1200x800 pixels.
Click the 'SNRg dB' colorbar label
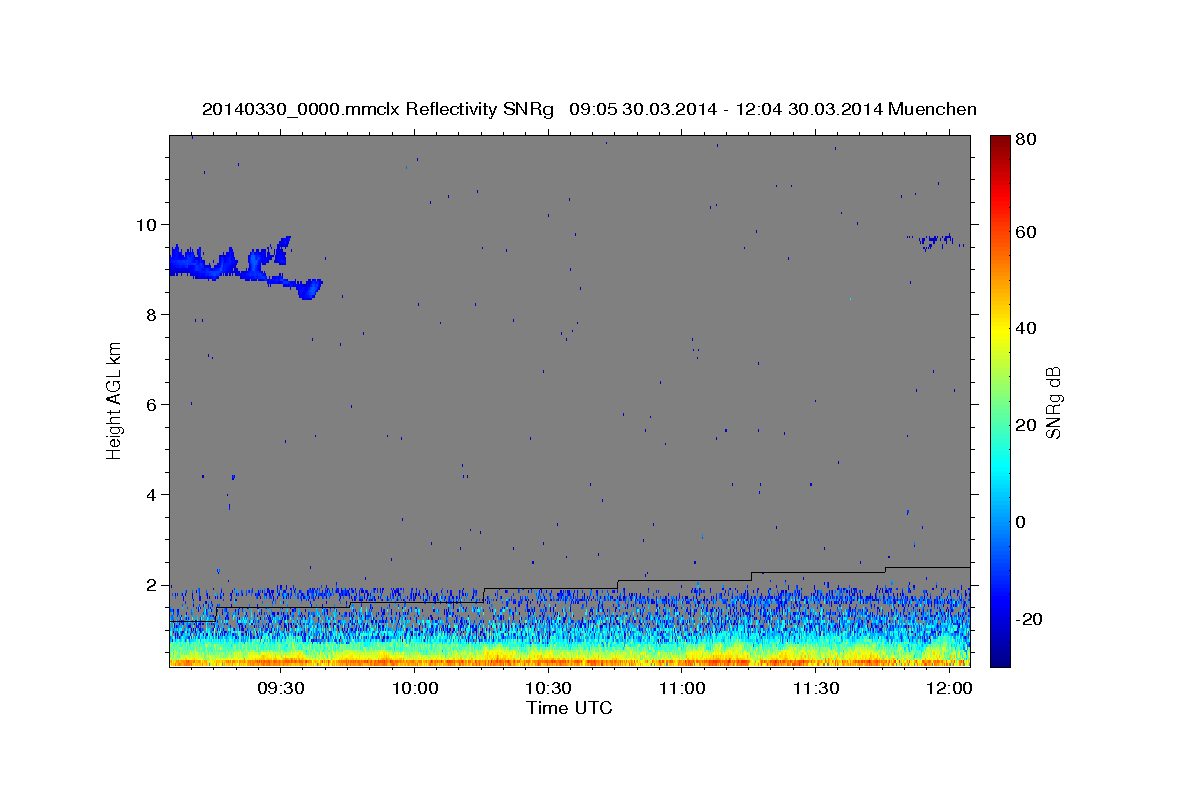pyautogui.click(x=1053, y=402)
